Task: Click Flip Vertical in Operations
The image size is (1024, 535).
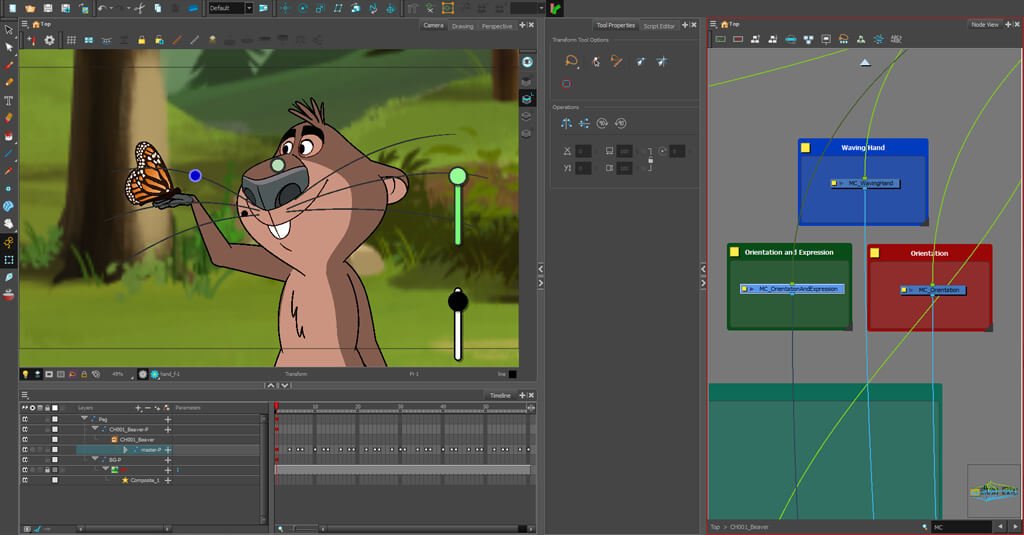Action: (x=584, y=123)
